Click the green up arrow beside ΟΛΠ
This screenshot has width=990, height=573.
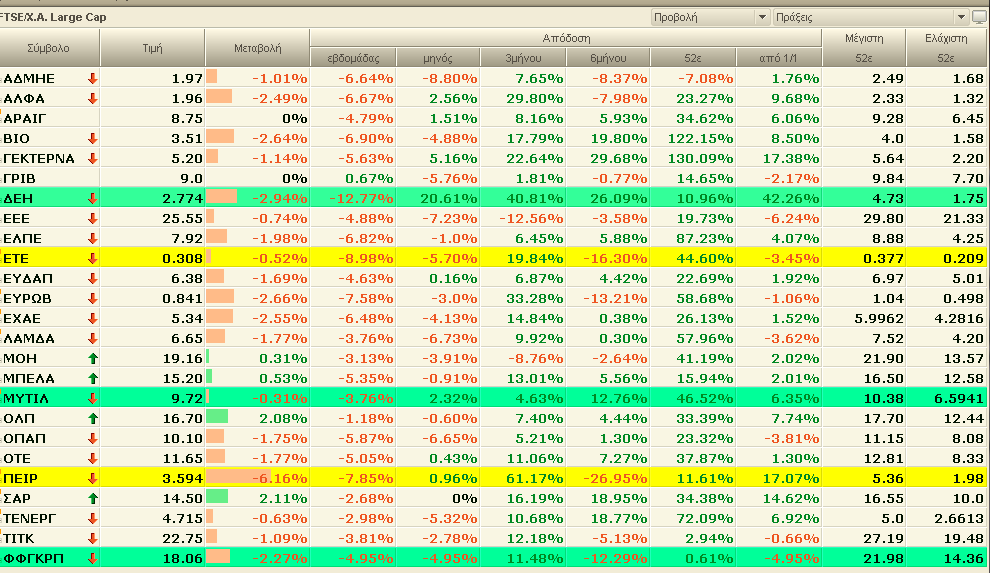[x=93, y=418]
